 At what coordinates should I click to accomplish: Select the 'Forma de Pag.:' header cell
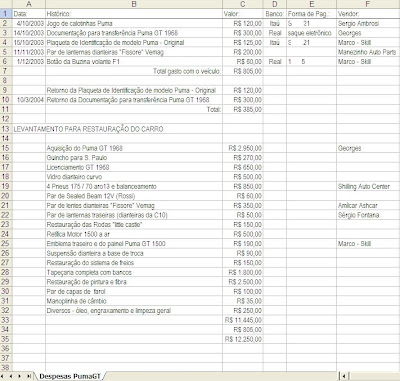[x=312, y=14]
